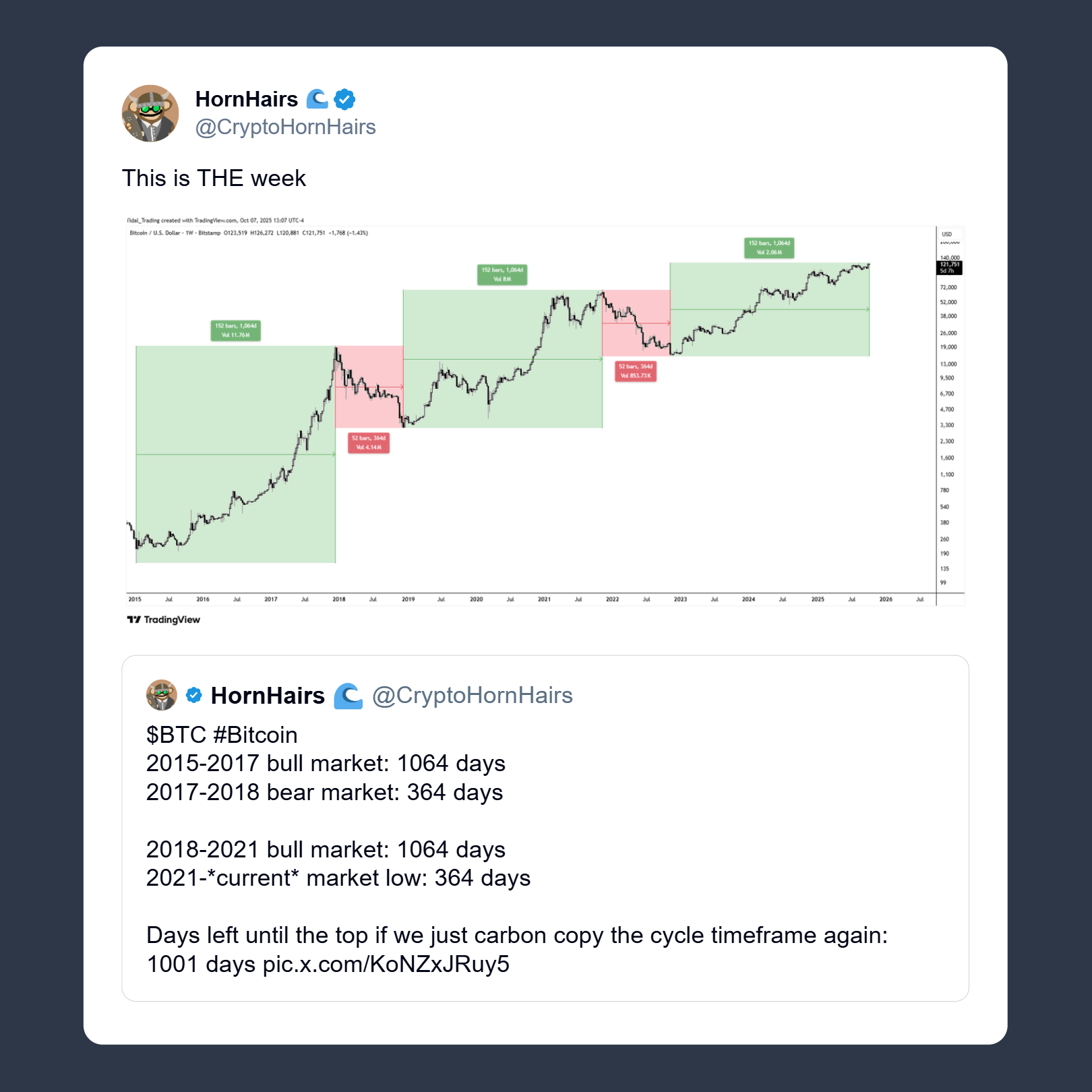Click the blue verified badge beside HornHairs name
This screenshot has width=1092, height=1092.
(344, 99)
